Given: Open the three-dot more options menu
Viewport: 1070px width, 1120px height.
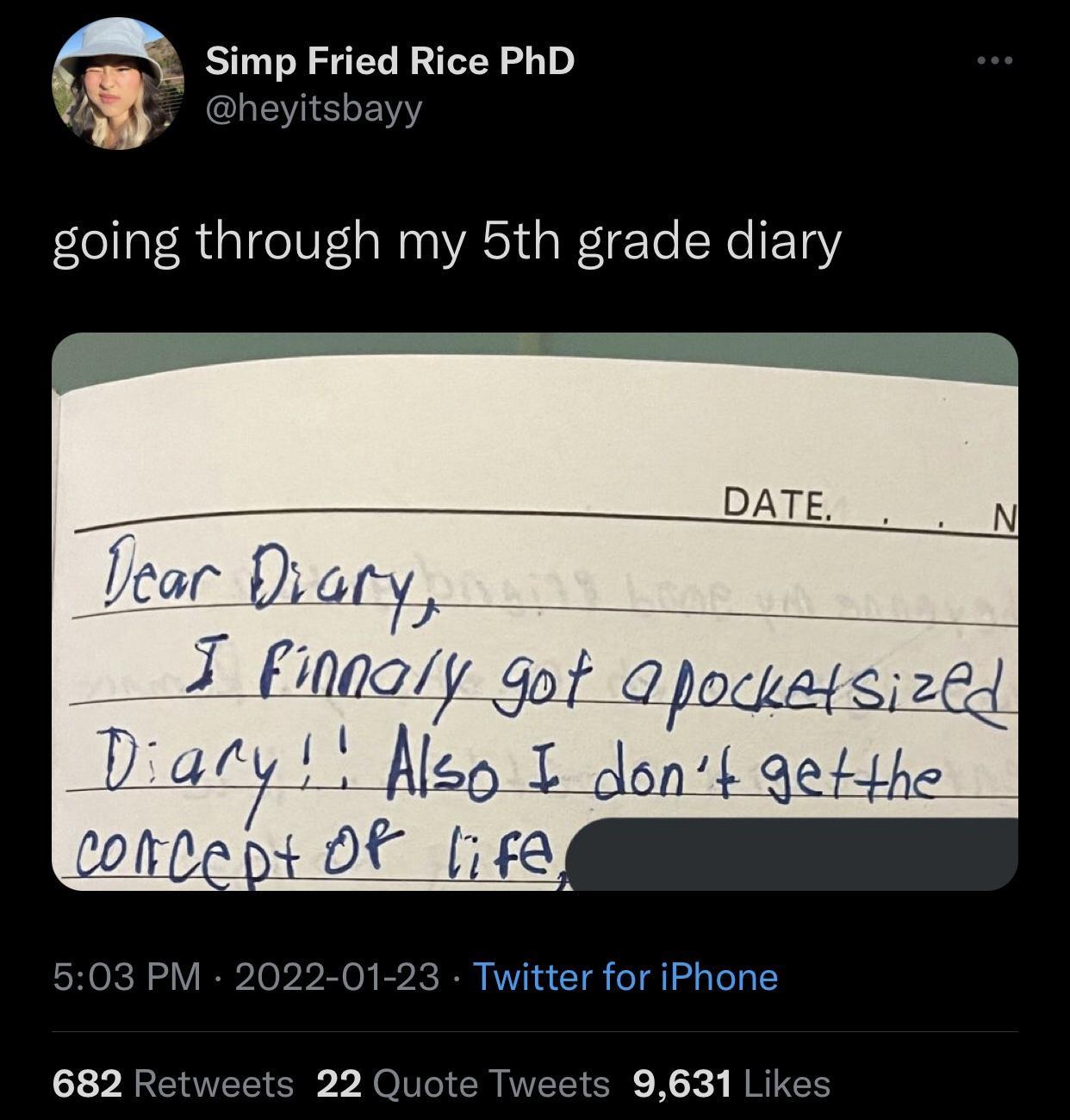Looking at the screenshot, I should click(995, 61).
